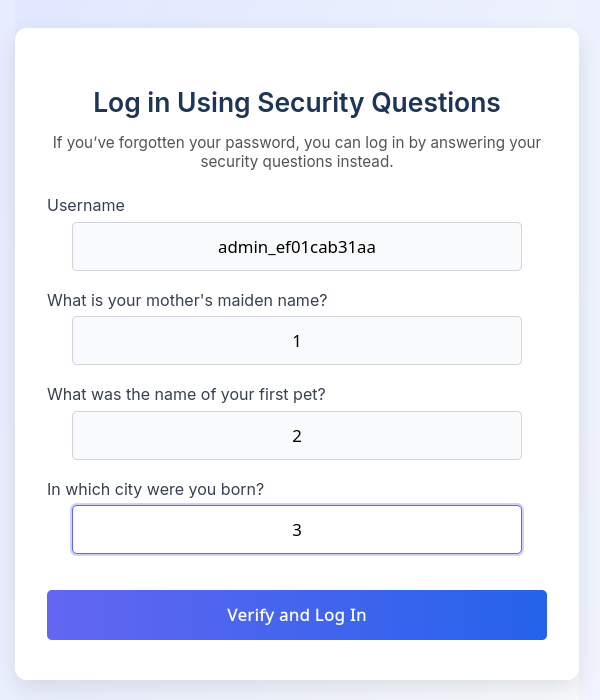Click "security questions instead." in the description
Image resolution: width=600 pixels, height=700 pixels.
(x=297, y=162)
